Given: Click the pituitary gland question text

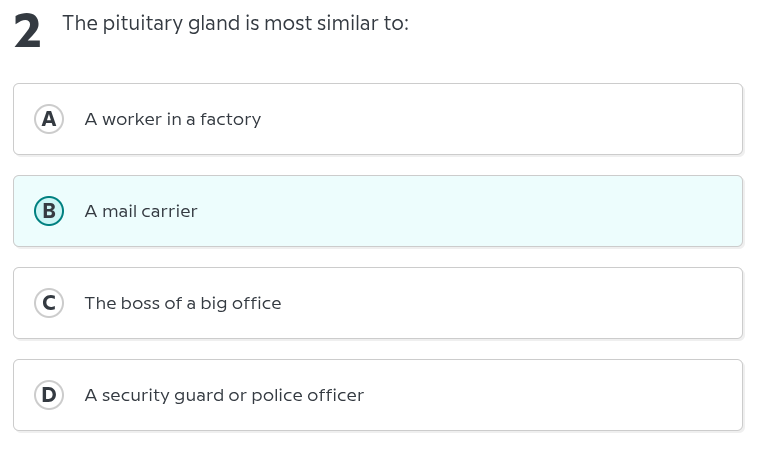Looking at the screenshot, I should click(x=235, y=23).
